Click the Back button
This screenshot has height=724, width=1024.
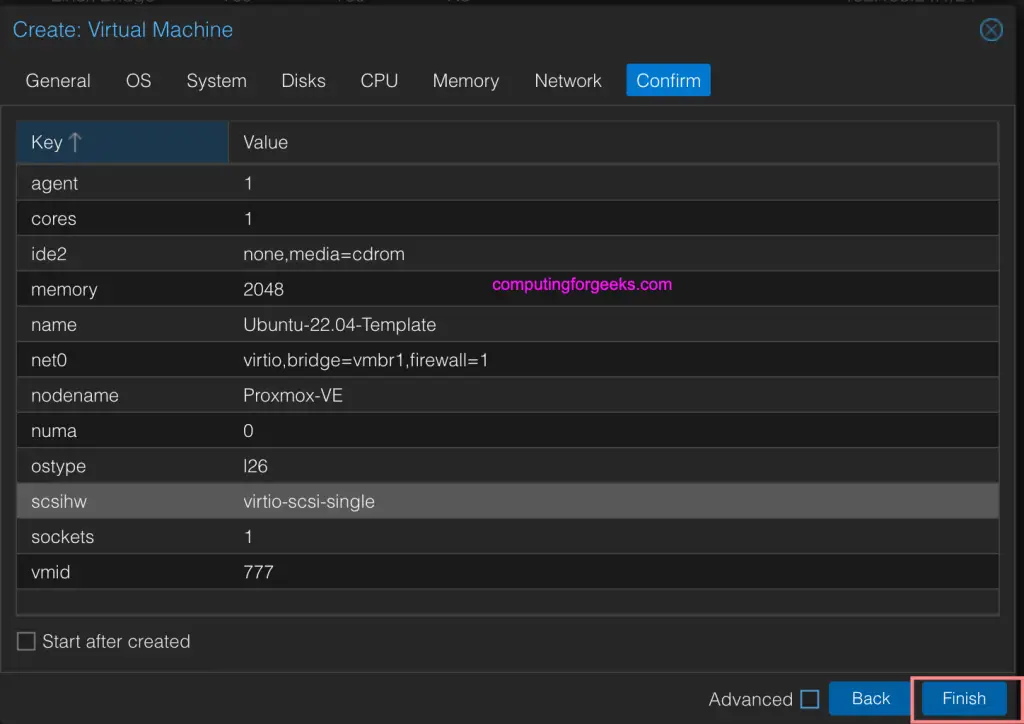pyautogui.click(x=871, y=699)
